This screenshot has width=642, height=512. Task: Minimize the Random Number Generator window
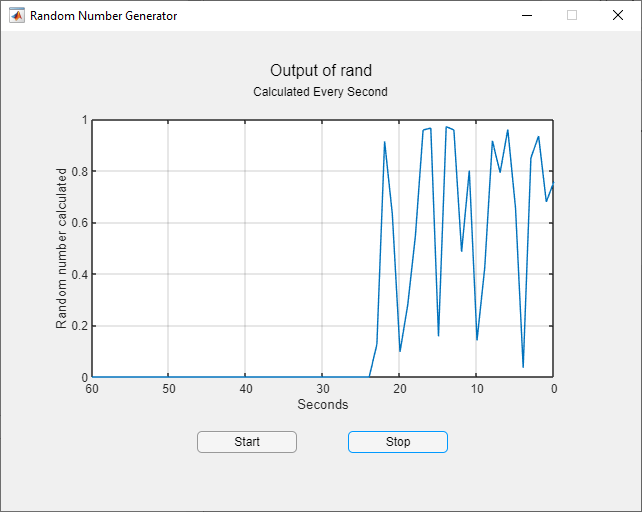click(x=527, y=16)
